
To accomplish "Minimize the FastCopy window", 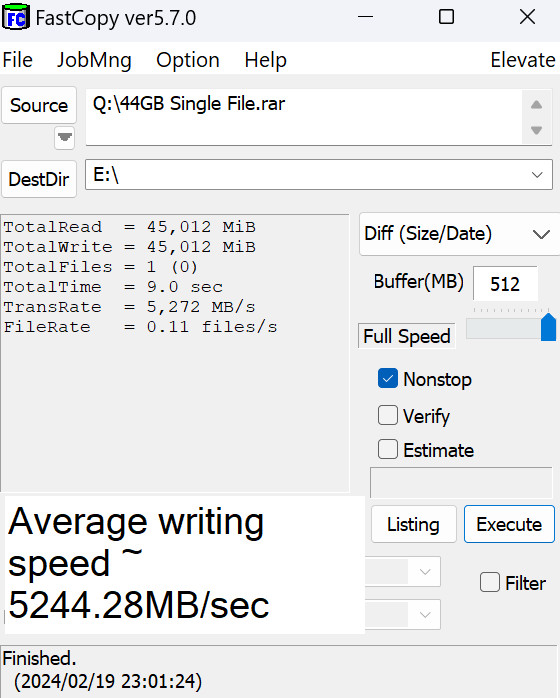I will coord(365,17).
